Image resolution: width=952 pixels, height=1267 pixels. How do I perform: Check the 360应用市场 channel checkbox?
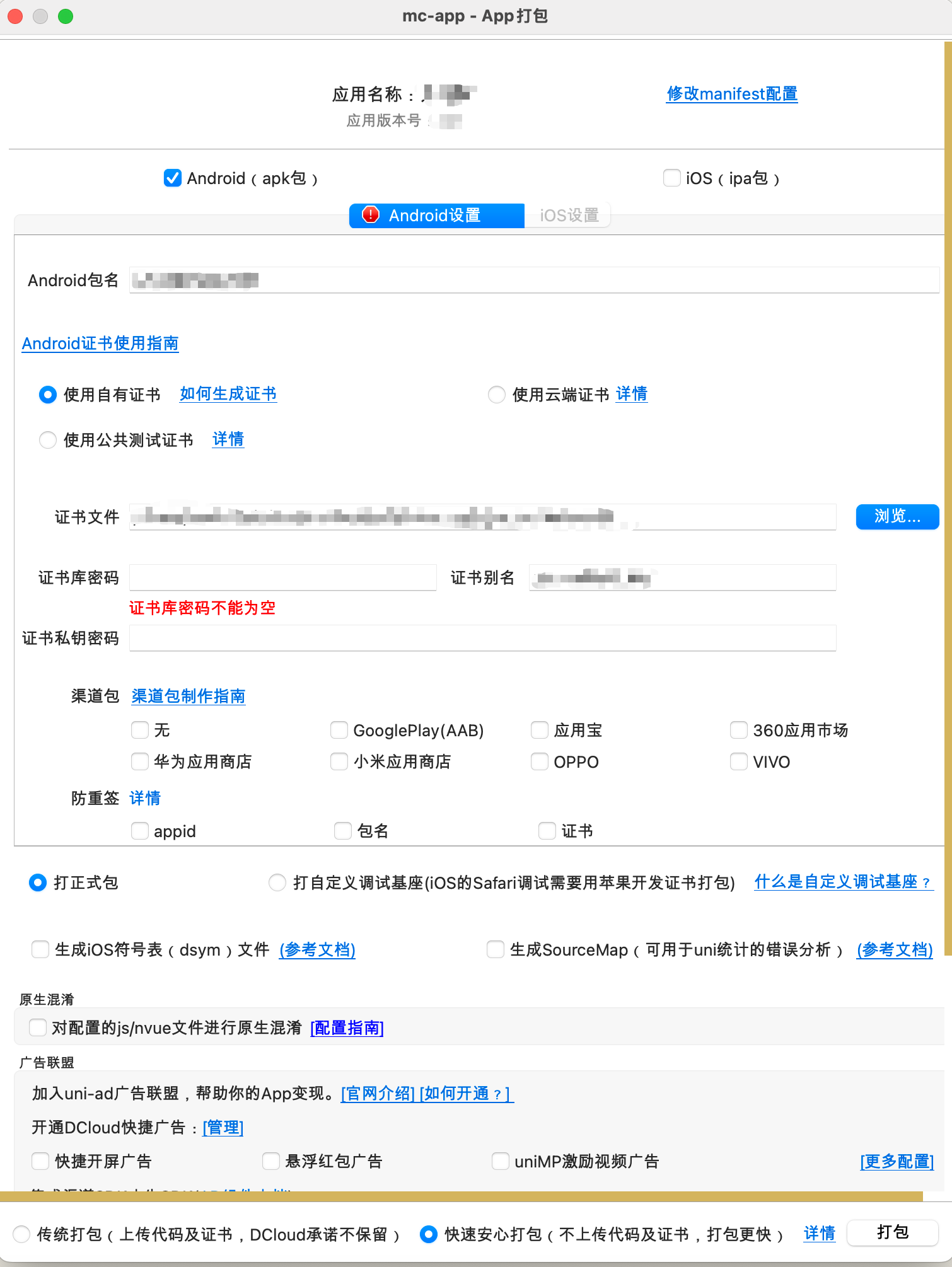pos(739,730)
